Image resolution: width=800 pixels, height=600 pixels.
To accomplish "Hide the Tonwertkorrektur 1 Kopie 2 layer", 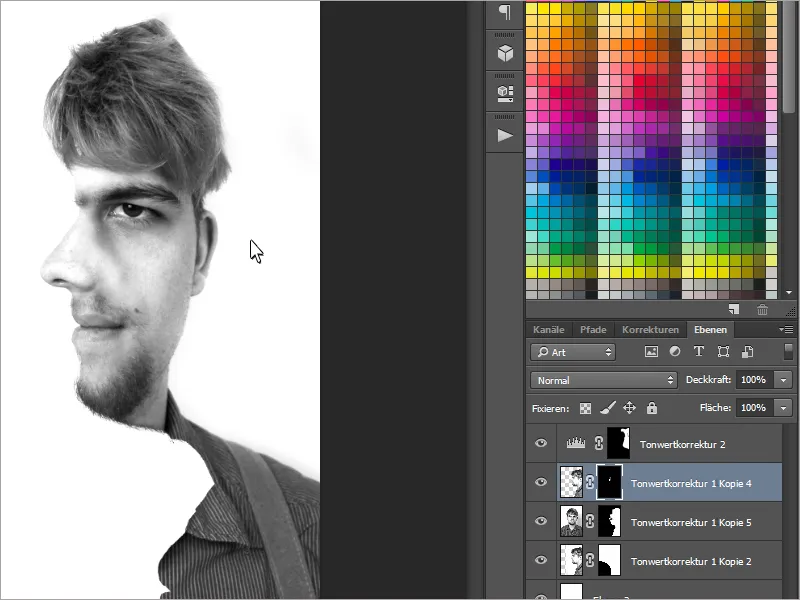I will 541,560.
